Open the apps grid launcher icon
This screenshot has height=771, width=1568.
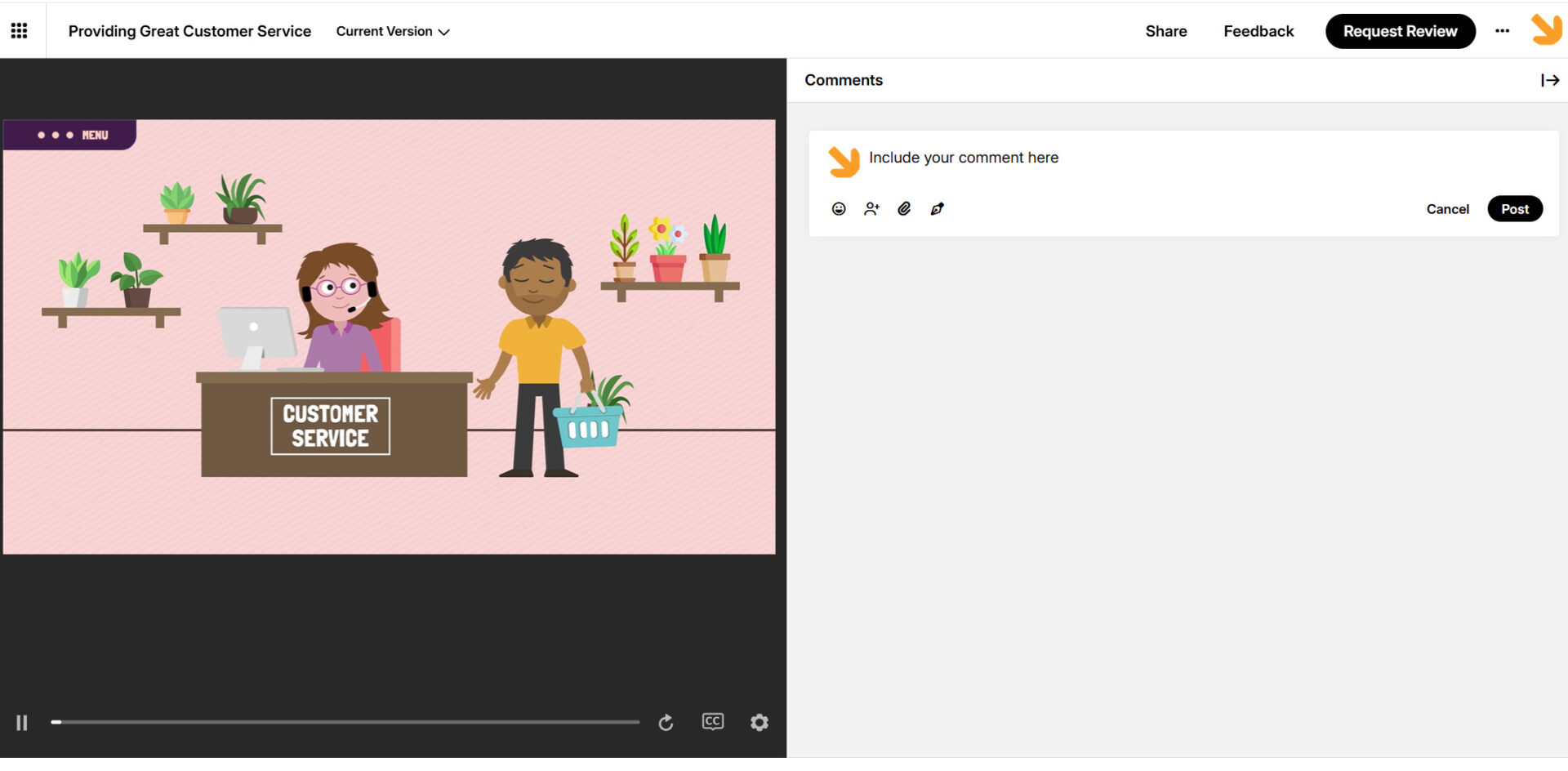click(19, 31)
